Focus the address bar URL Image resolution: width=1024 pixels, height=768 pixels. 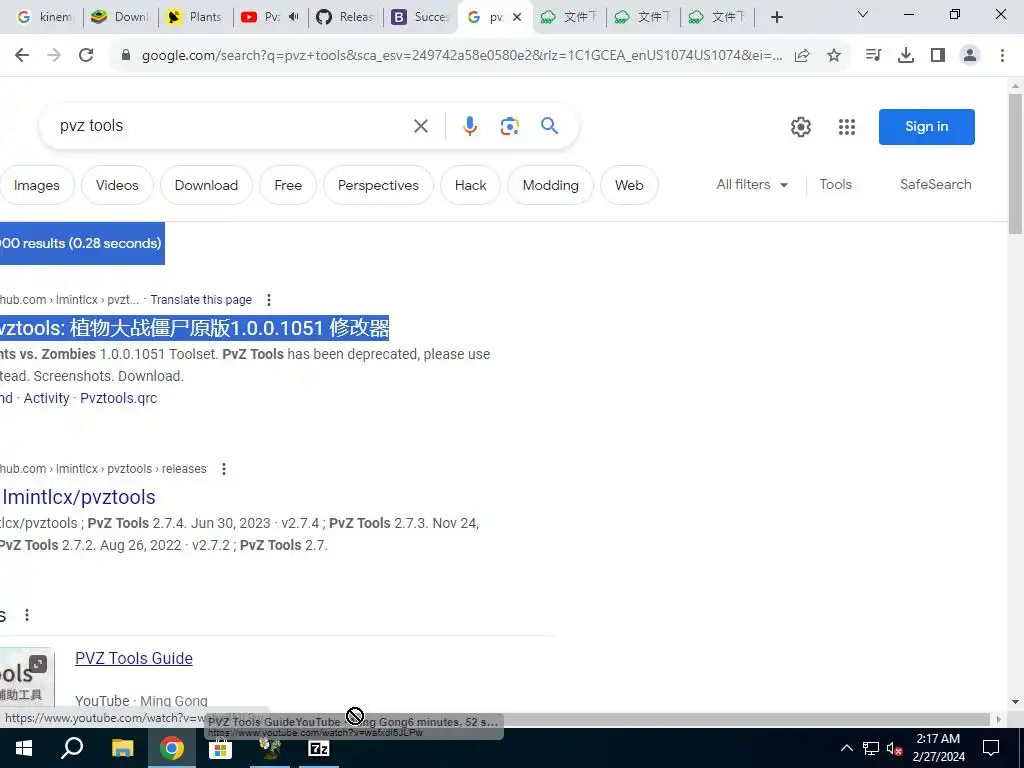461,56
